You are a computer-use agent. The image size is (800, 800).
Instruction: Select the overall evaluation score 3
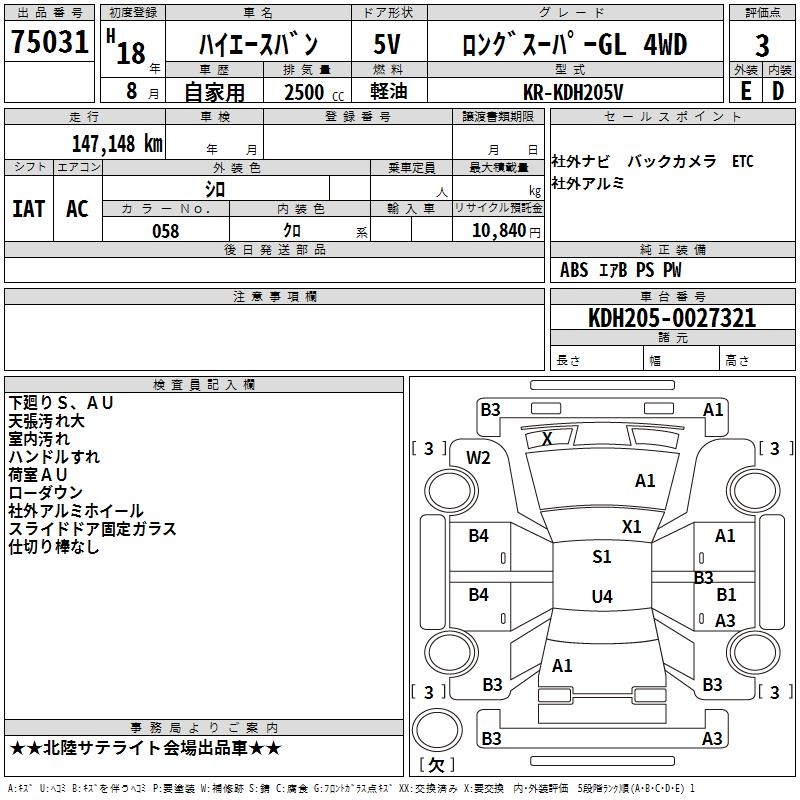click(762, 44)
